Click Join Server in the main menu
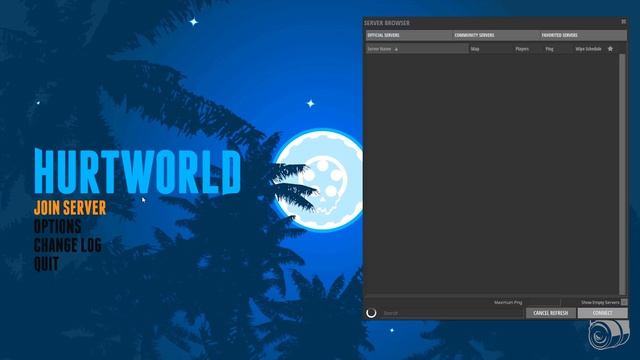Viewport: 640px width, 360px height. pyautogui.click(x=70, y=208)
